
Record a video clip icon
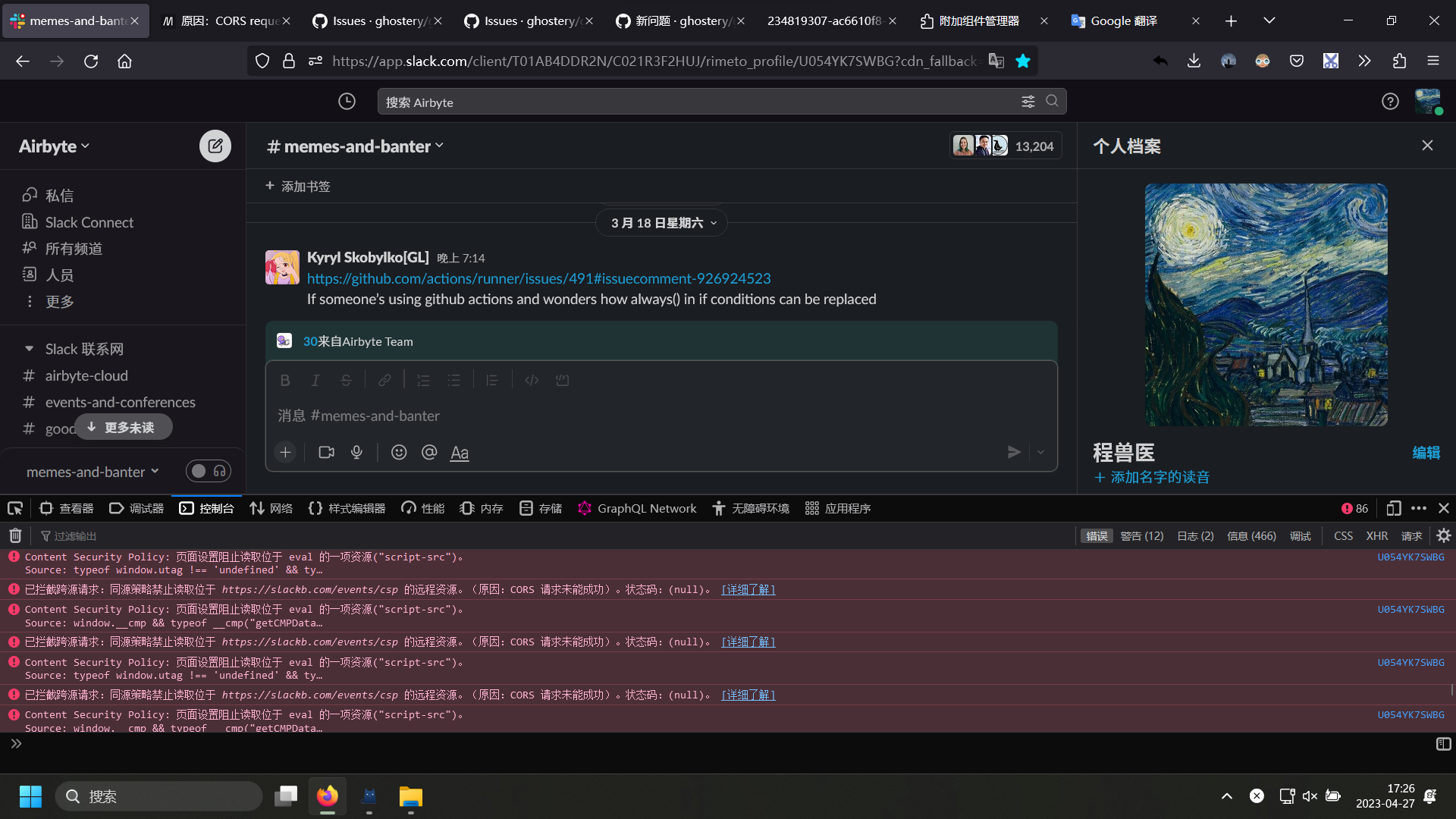point(326,452)
